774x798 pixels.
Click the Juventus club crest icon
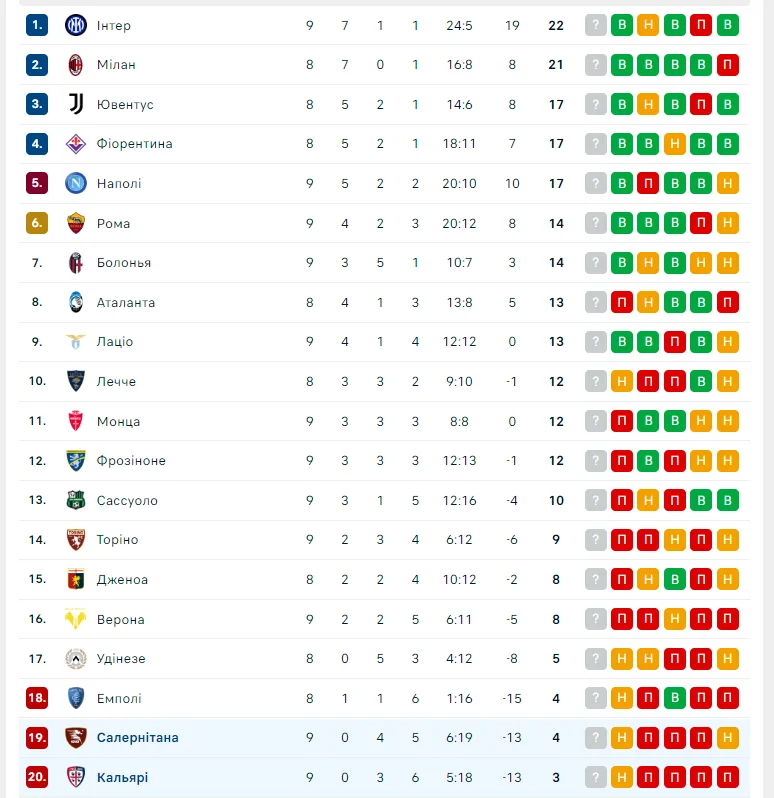tap(76, 104)
